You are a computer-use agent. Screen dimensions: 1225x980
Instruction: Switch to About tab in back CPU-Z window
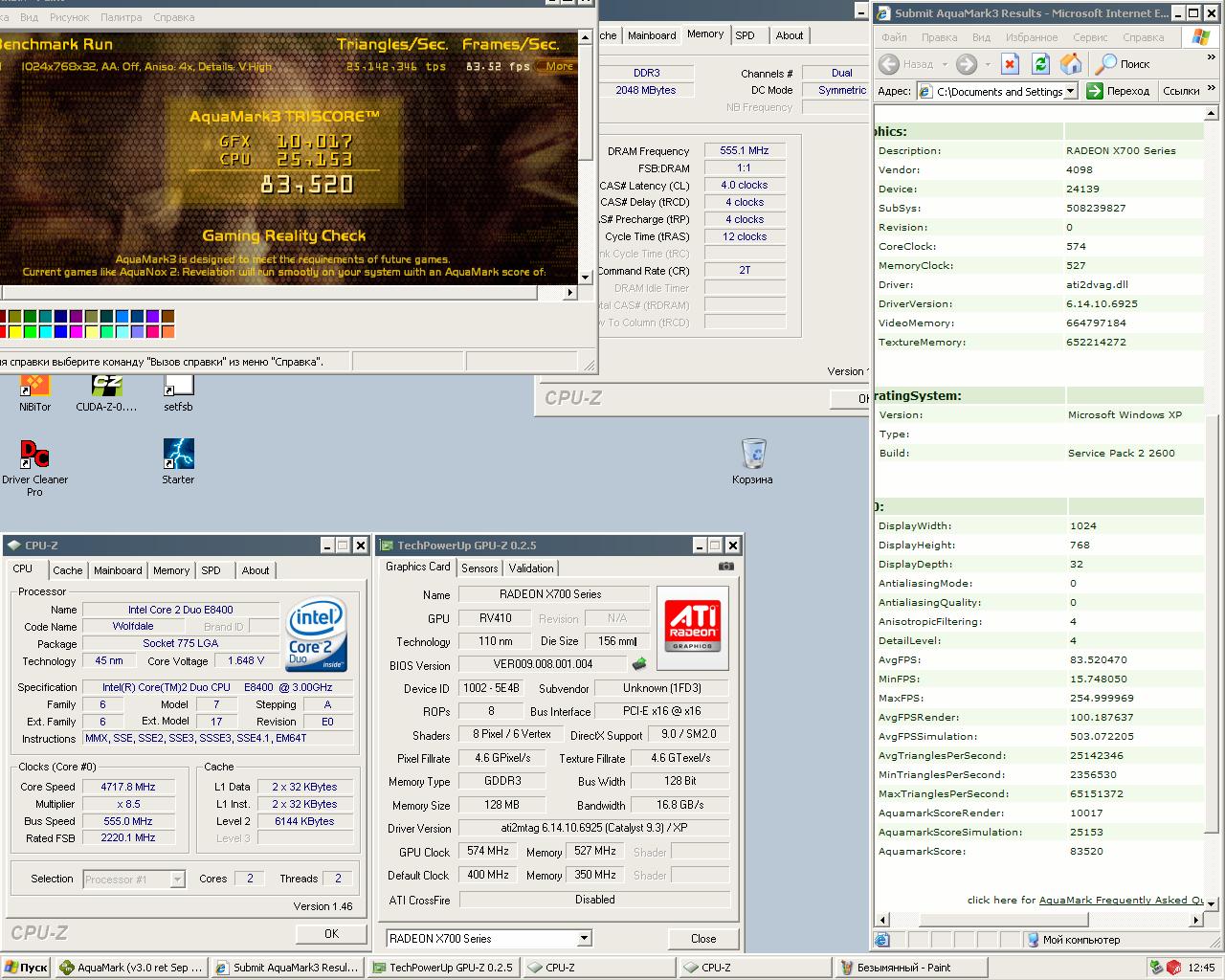pos(790,35)
